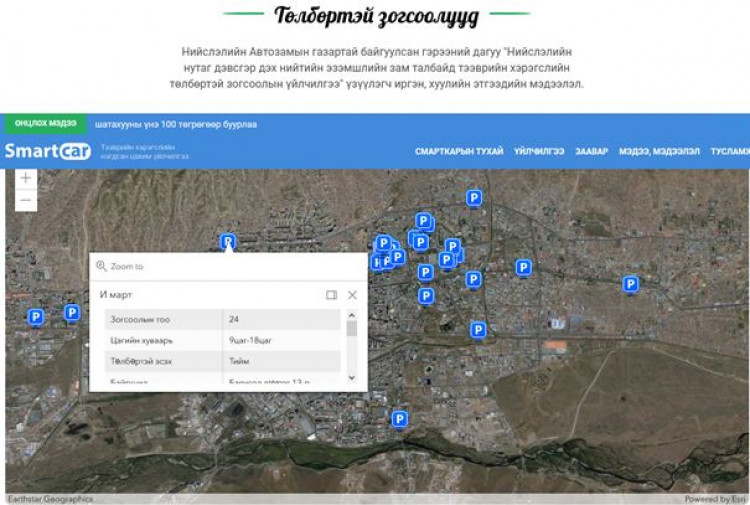Open МЭДЭЭ, МЭДЭЭЛЭЛ menu item
Image resolution: width=750 pixels, height=505 pixels.
(658, 151)
